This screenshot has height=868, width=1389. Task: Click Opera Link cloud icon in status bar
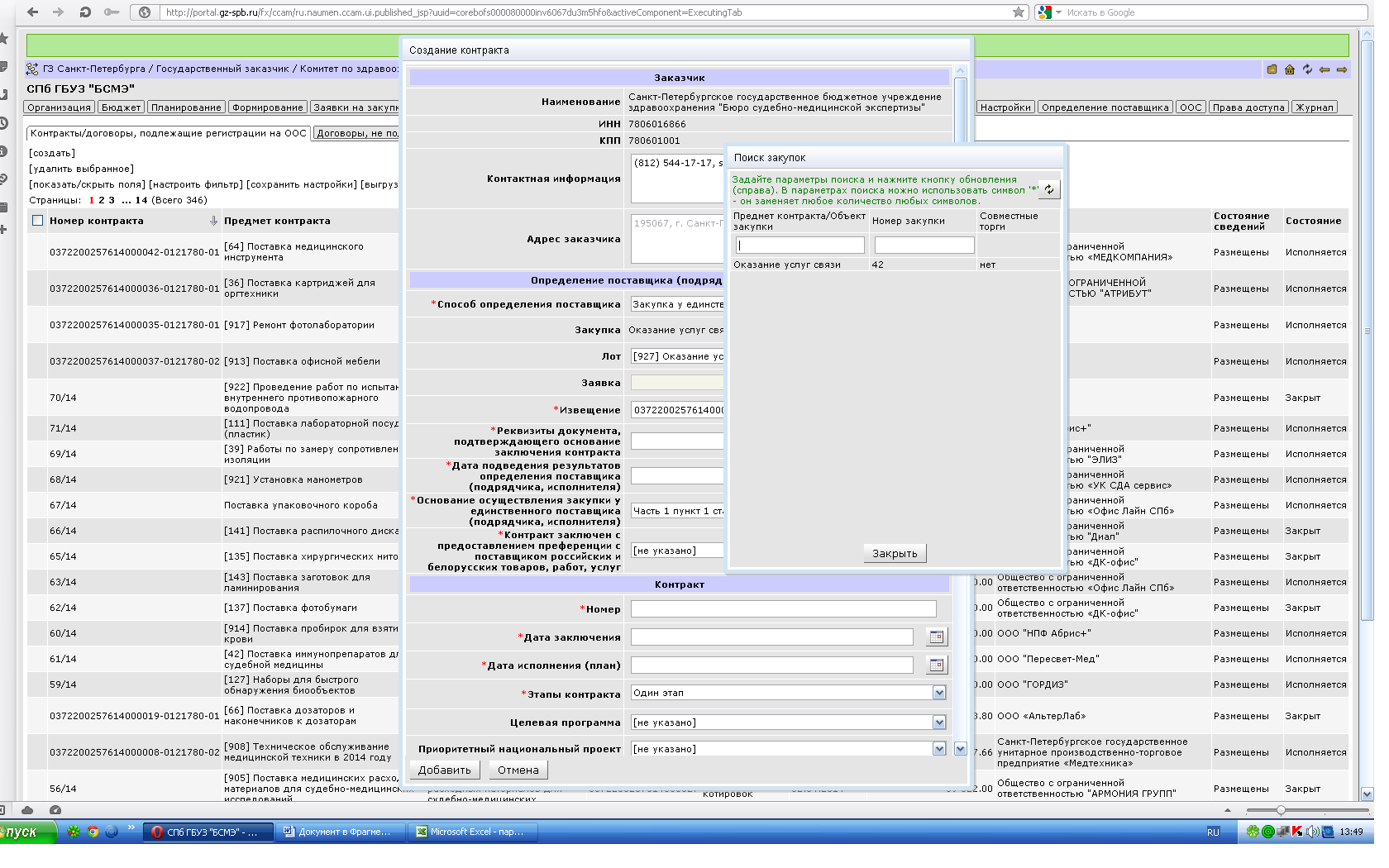point(27,810)
